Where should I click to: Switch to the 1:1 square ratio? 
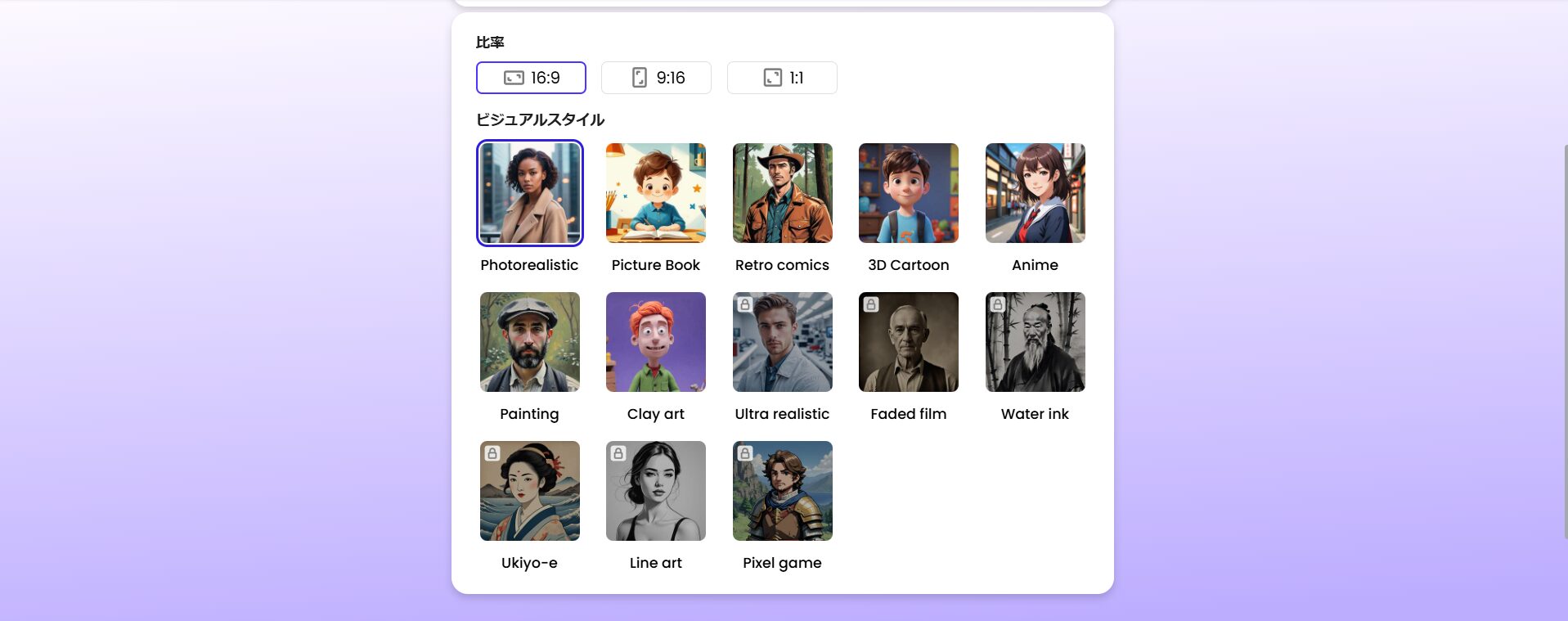click(782, 78)
